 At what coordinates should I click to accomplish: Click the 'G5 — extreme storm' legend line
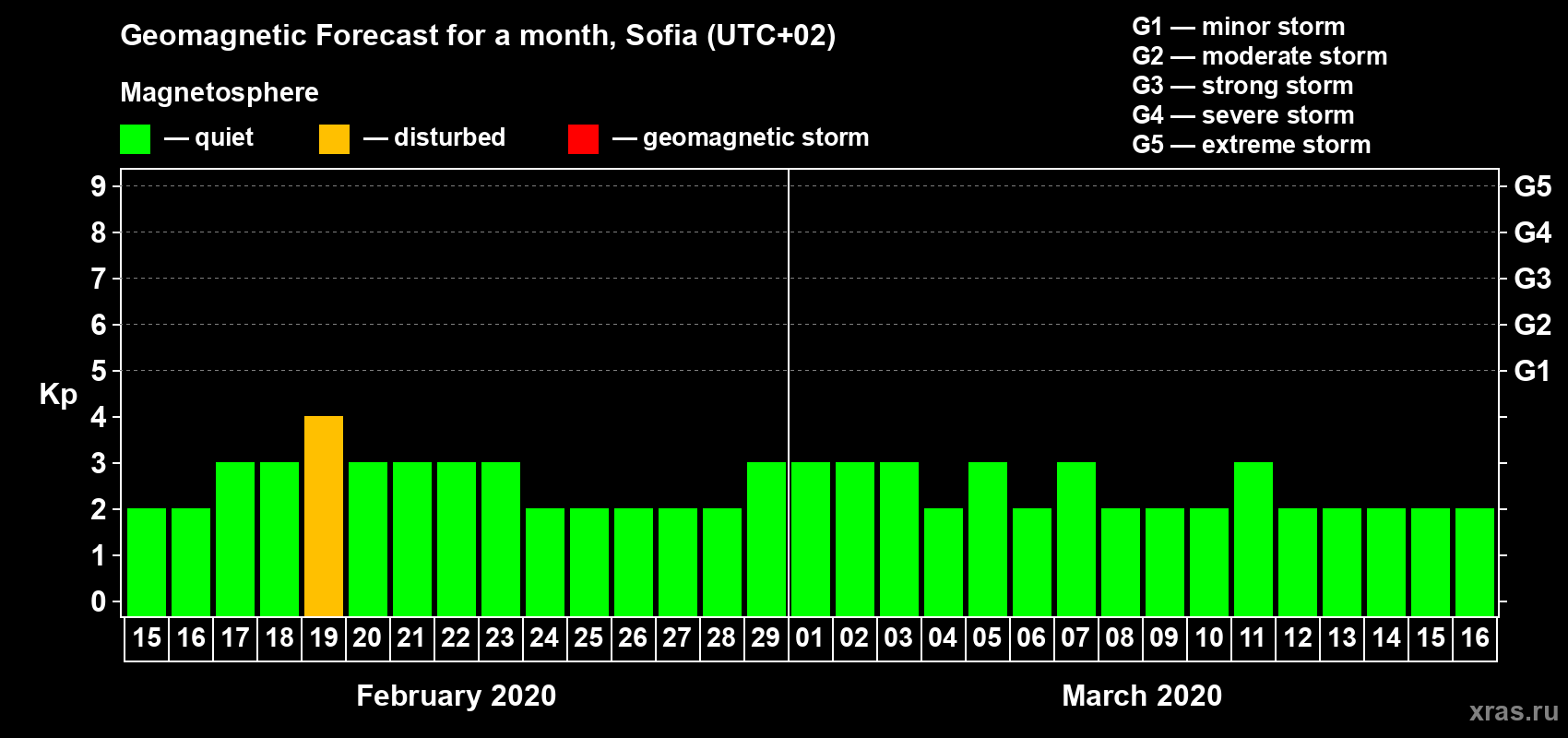(1252, 145)
